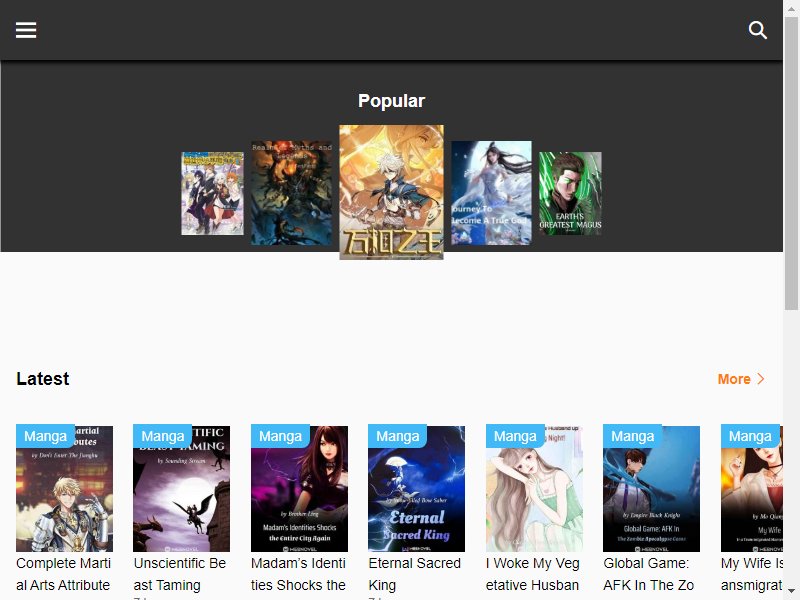This screenshot has height=600, width=800.
Task: Open the hamburger navigation menu
Action: click(26, 30)
